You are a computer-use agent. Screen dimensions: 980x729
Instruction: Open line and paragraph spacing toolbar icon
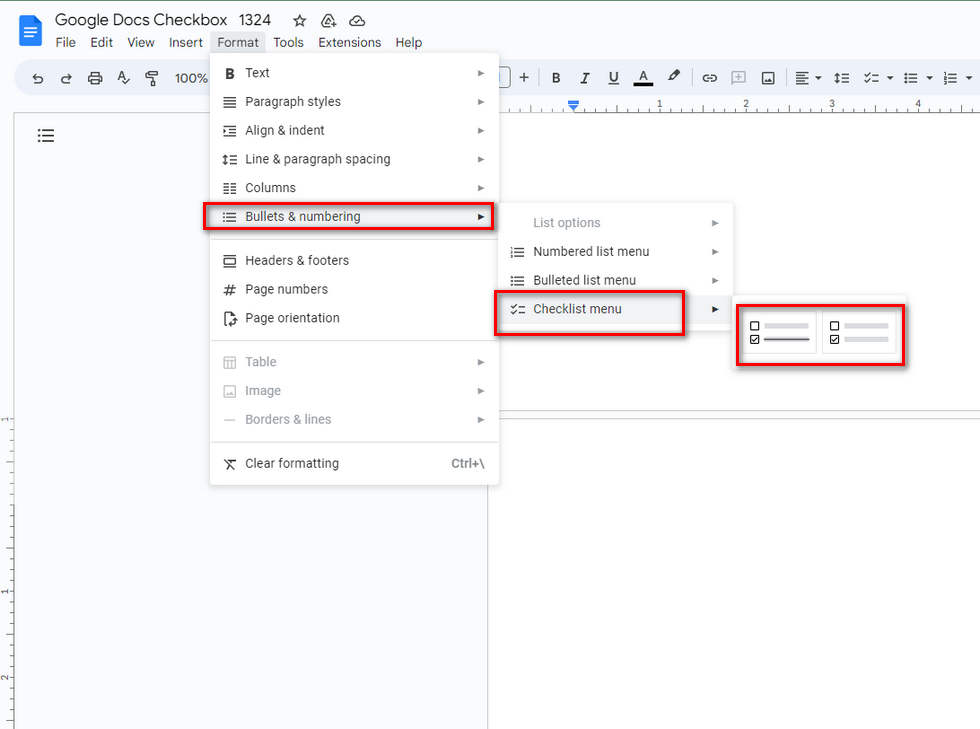point(841,78)
